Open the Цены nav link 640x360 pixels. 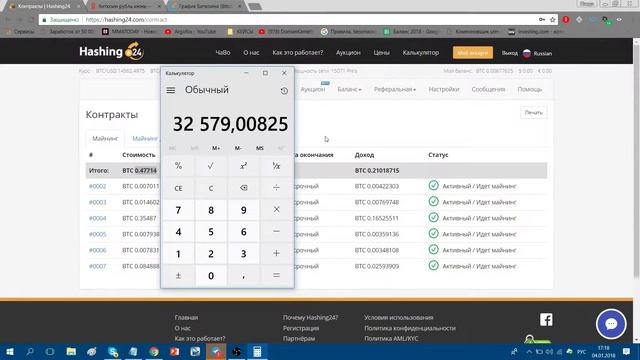[x=381, y=53]
